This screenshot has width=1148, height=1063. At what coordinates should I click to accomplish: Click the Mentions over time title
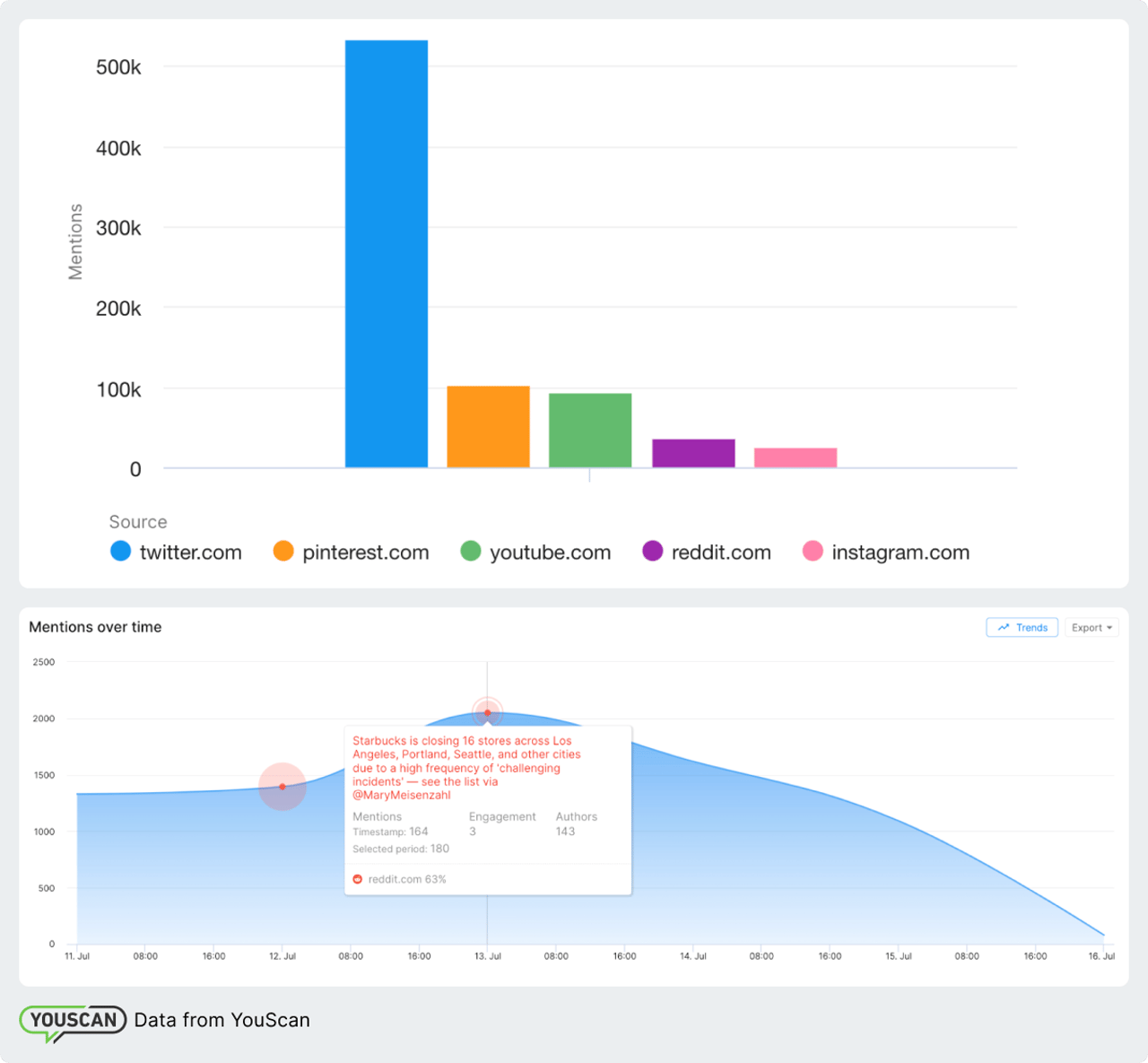pyautogui.click(x=95, y=627)
